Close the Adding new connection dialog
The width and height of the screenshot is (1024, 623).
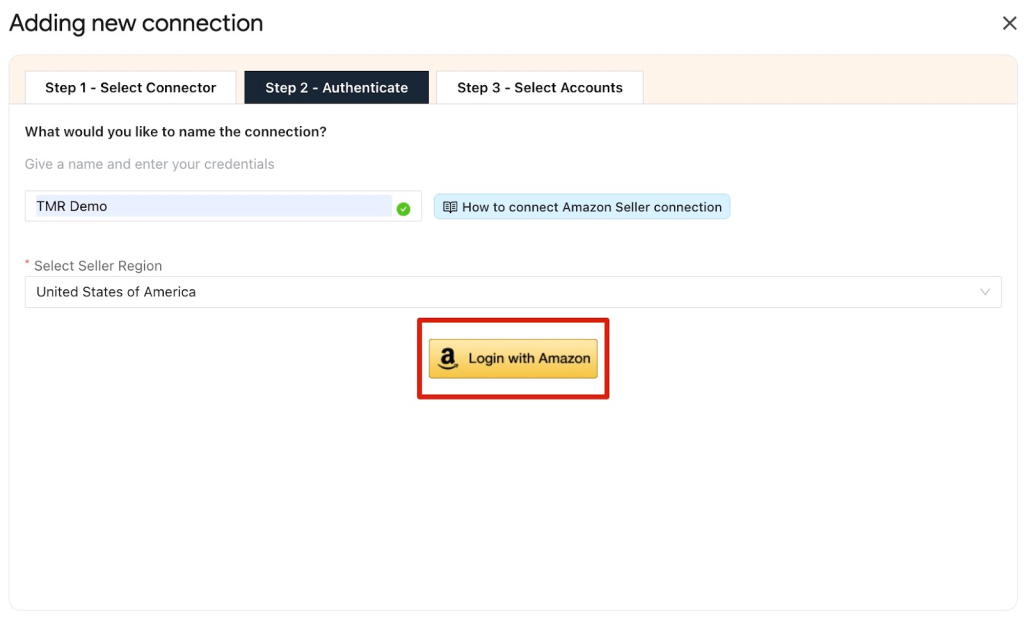point(1010,23)
